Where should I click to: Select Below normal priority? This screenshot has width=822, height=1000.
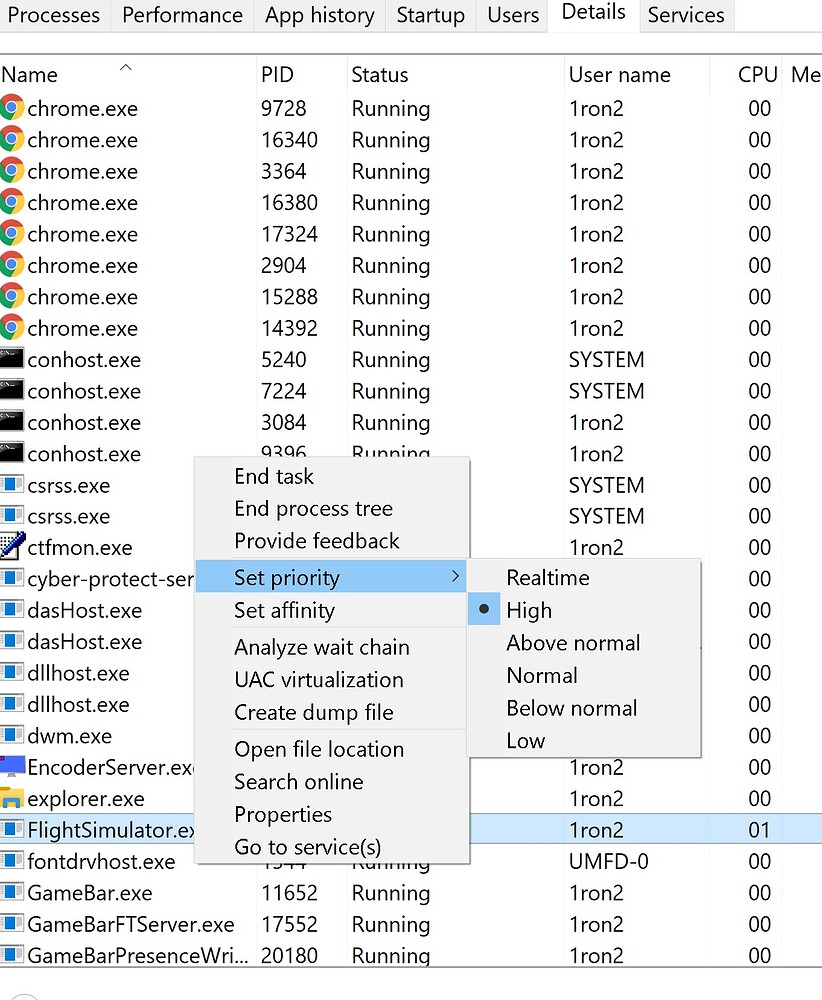[571, 708]
